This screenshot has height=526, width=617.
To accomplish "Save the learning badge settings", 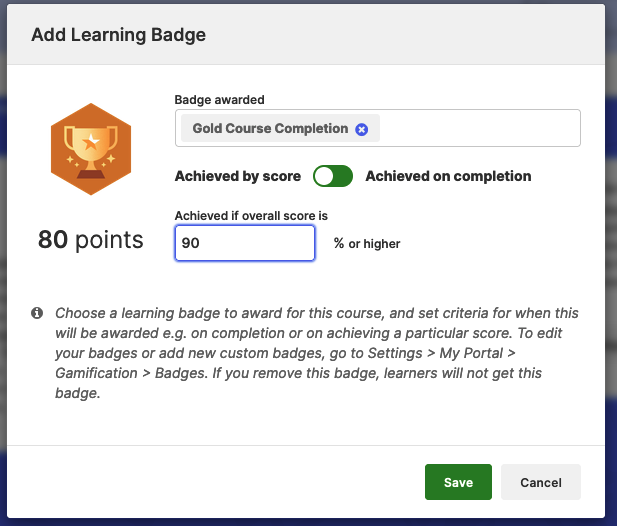I will pos(458,482).
